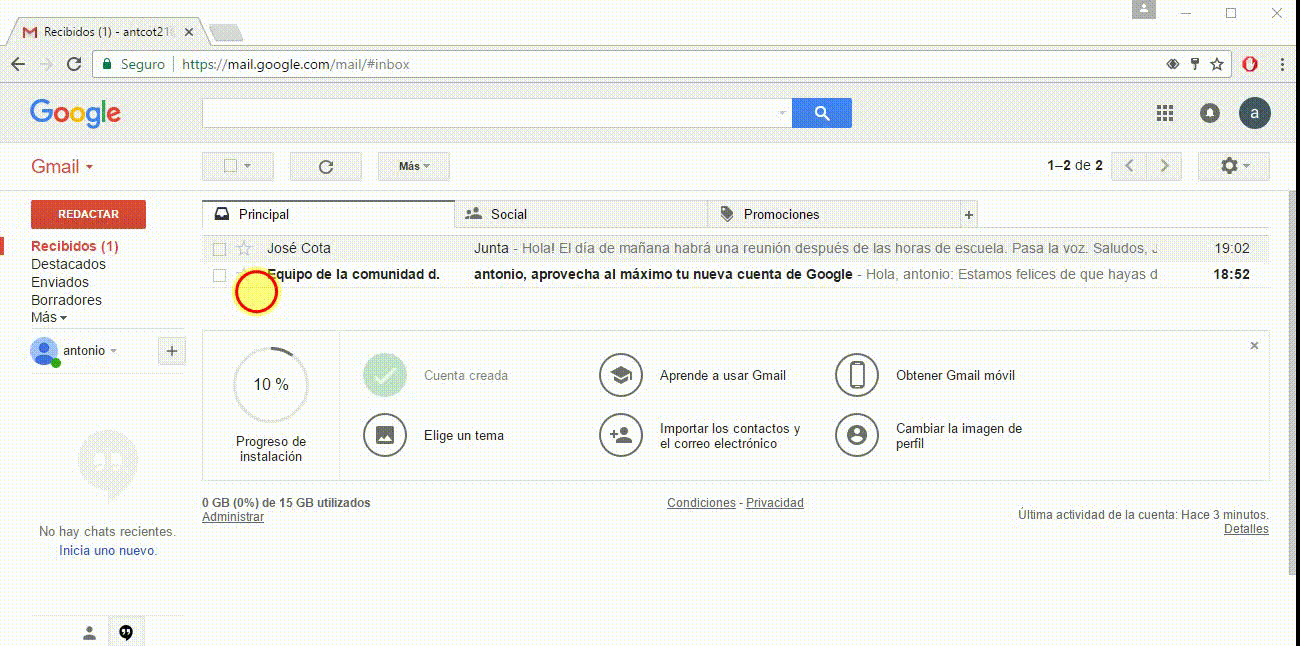This screenshot has height=646, width=1300.
Task: Open the Administrar storage link
Action: point(233,517)
